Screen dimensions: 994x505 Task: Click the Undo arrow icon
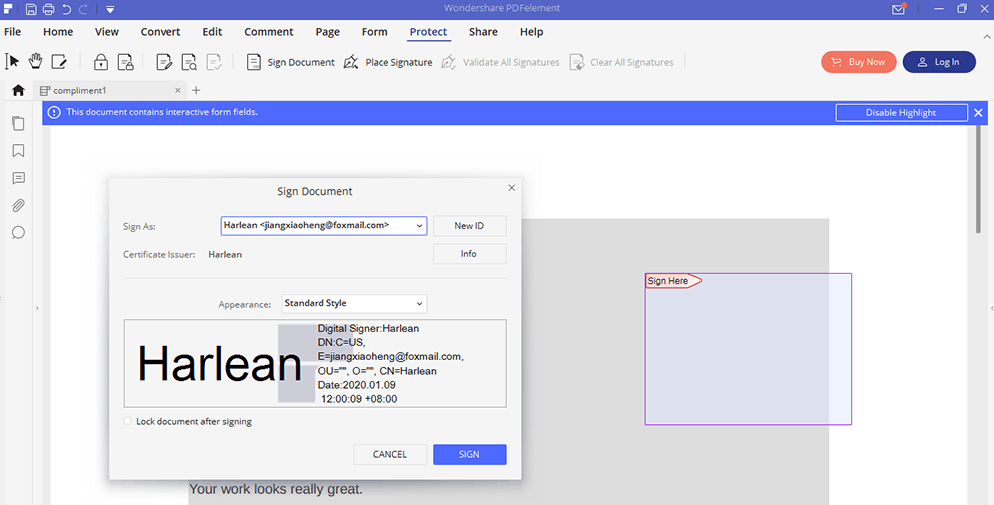67,9
